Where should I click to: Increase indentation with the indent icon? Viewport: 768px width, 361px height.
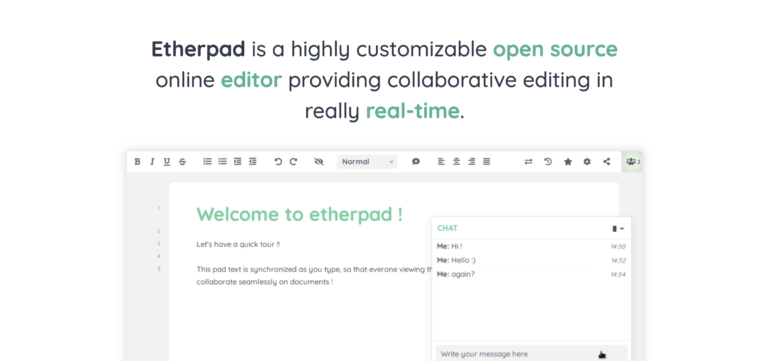tap(238, 162)
